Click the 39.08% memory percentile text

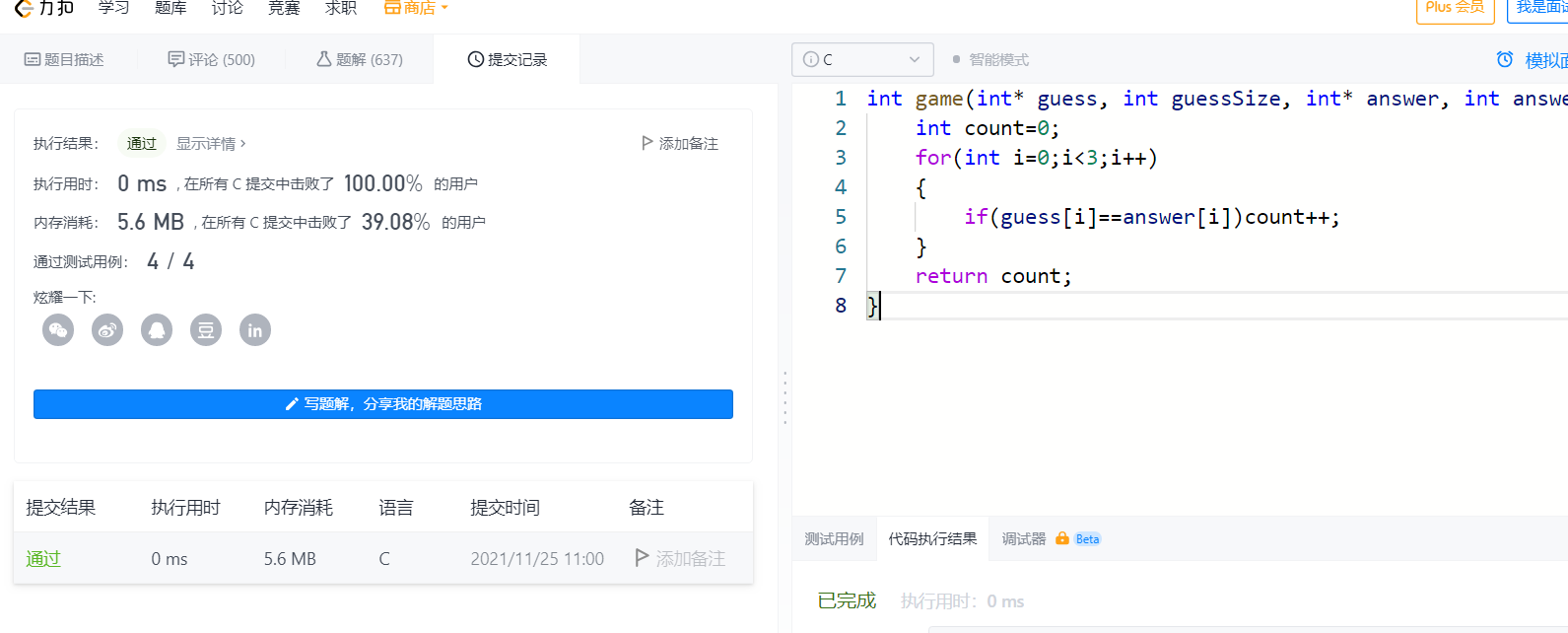pyautogui.click(x=396, y=222)
